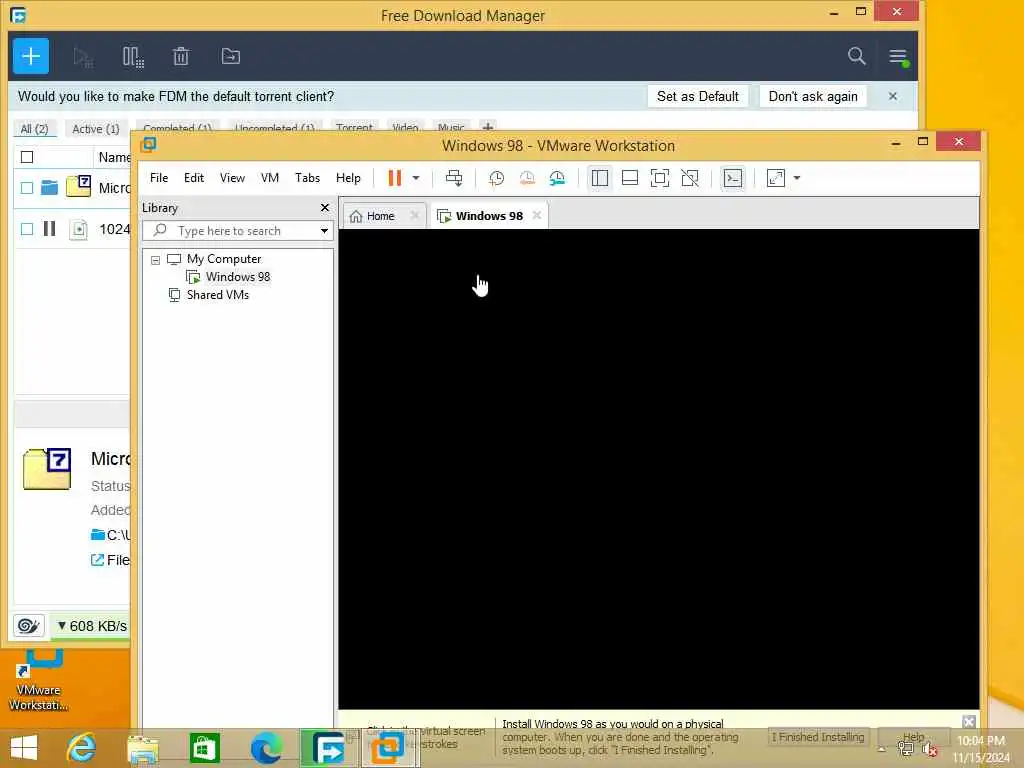Select Windows 98 in the Library tree
The height and width of the screenshot is (768, 1024).
point(238,277)
